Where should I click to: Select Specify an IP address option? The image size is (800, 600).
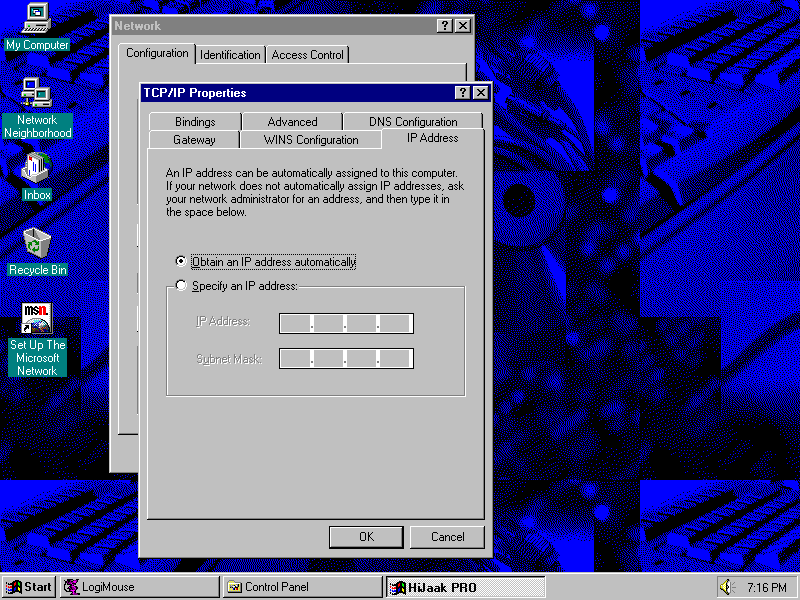point(181,286)
